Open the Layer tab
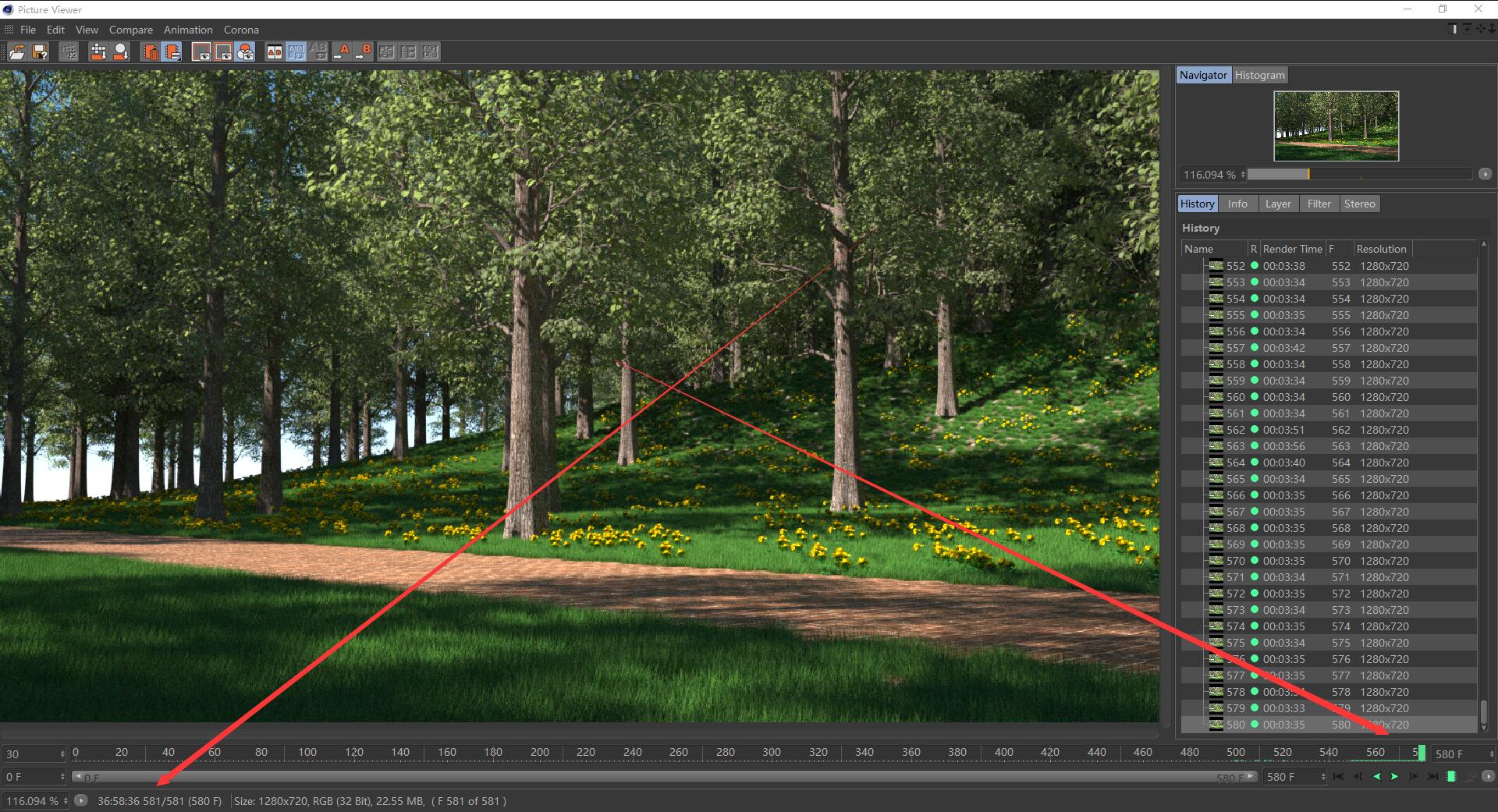The image size is (1498, 812). 1277,204
